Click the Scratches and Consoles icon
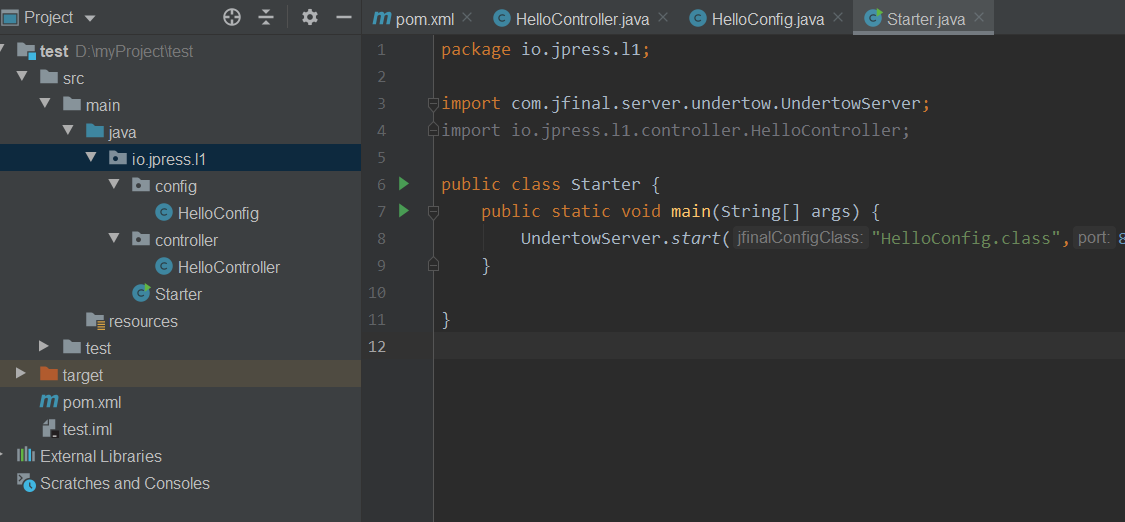Image resolution: width=1125 pixels, height=522 pixels. point(26,483)
